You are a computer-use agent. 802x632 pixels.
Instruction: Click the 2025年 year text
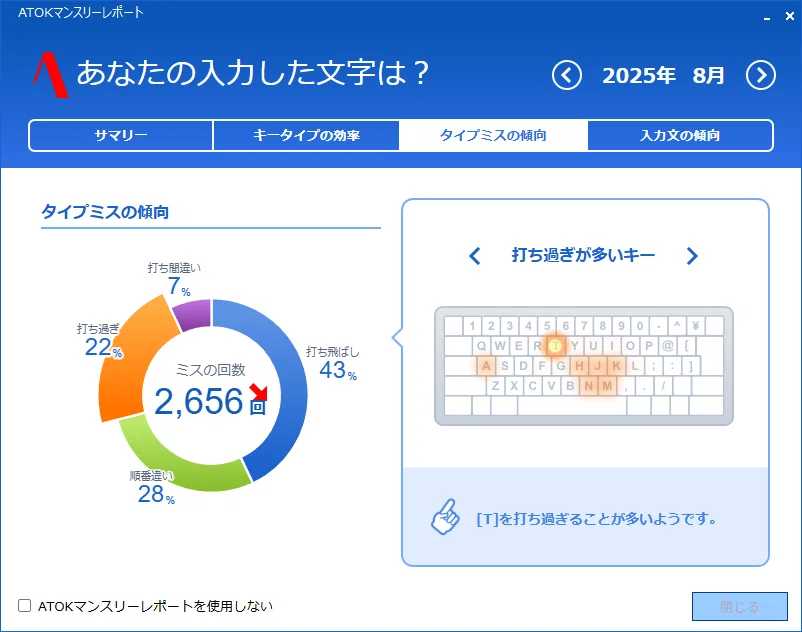(639, 76)
